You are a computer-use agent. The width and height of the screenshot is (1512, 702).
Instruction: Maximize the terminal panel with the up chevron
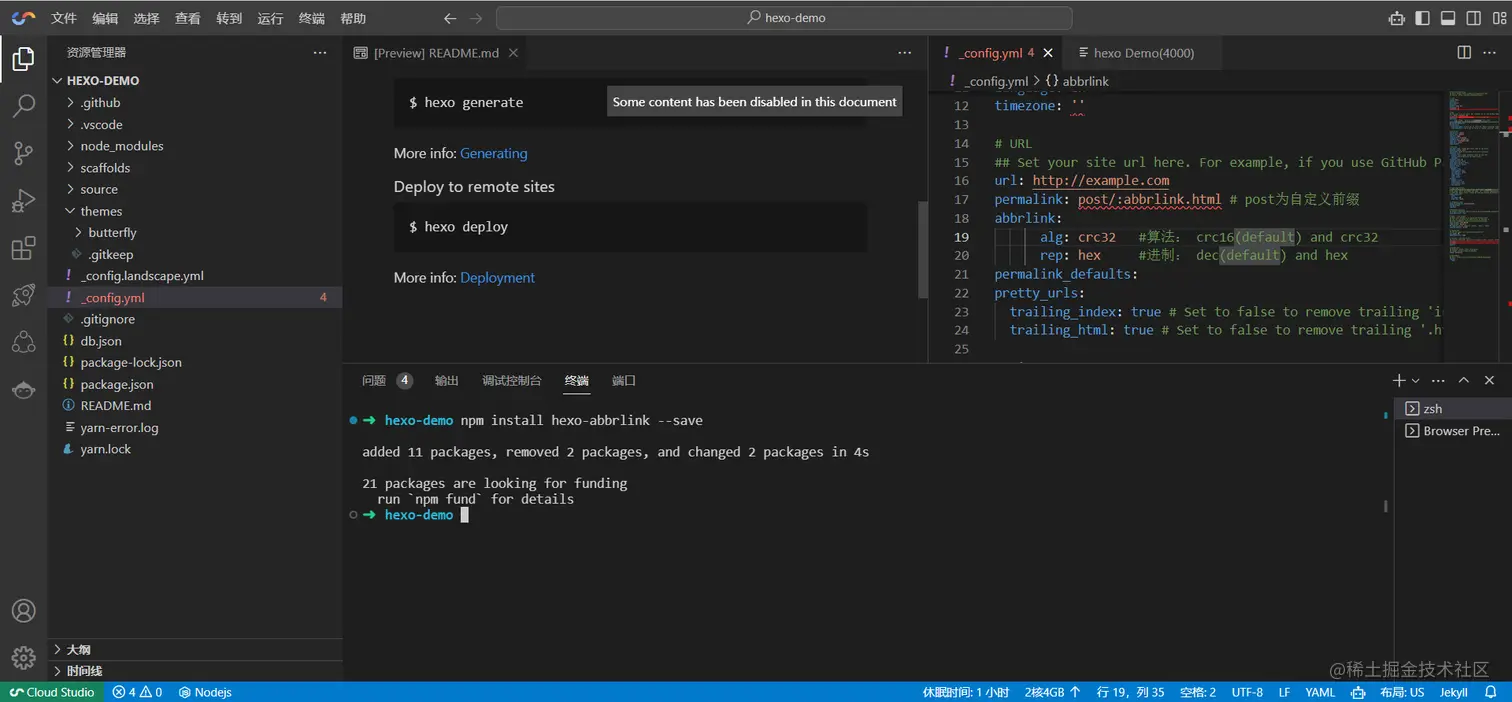point(1464,381)
